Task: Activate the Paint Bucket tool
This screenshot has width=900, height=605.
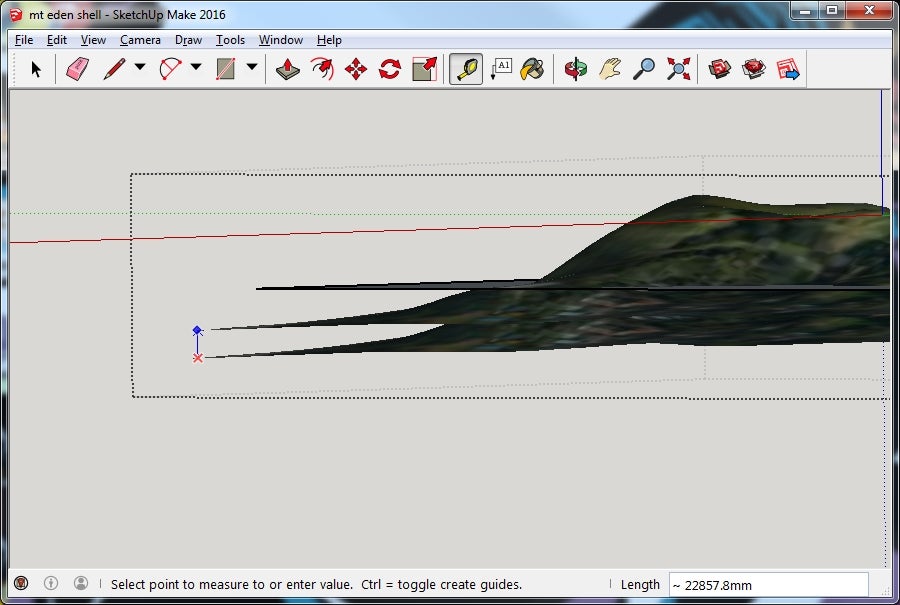Action: coord(533,69)
